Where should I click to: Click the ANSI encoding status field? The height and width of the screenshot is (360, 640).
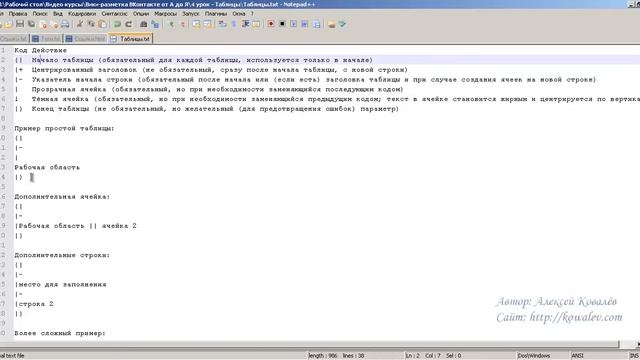577,356
